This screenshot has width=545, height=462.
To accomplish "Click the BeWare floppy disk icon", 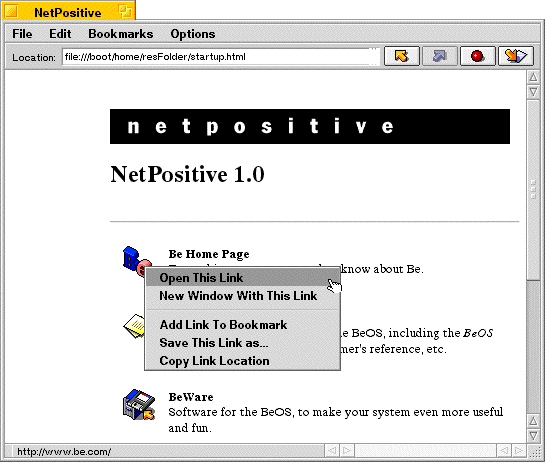I will pyautogui.click(x=139, y=405).
